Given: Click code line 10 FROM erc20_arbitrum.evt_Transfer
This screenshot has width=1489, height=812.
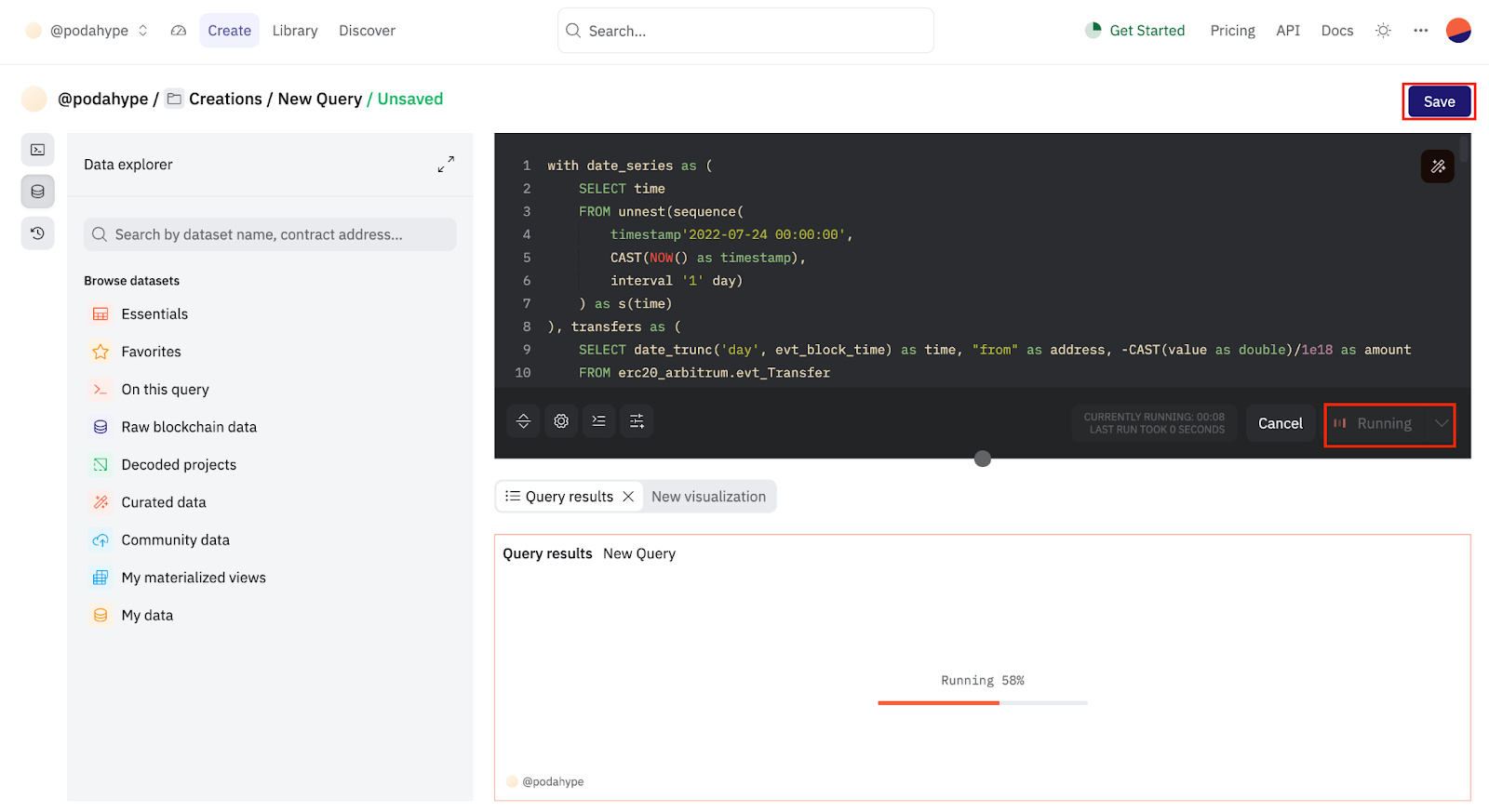Looking at the screenshot, I should [x=704, y=373].
